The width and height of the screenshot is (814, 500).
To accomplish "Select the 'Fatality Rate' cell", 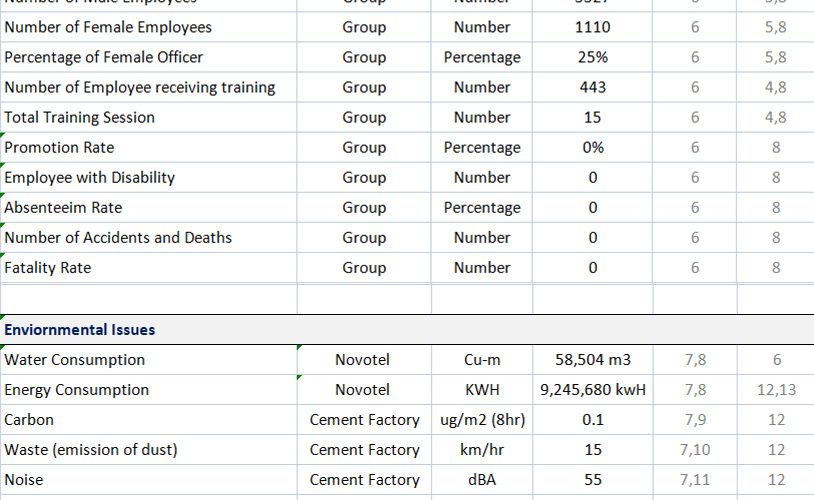I will point(148,268).
